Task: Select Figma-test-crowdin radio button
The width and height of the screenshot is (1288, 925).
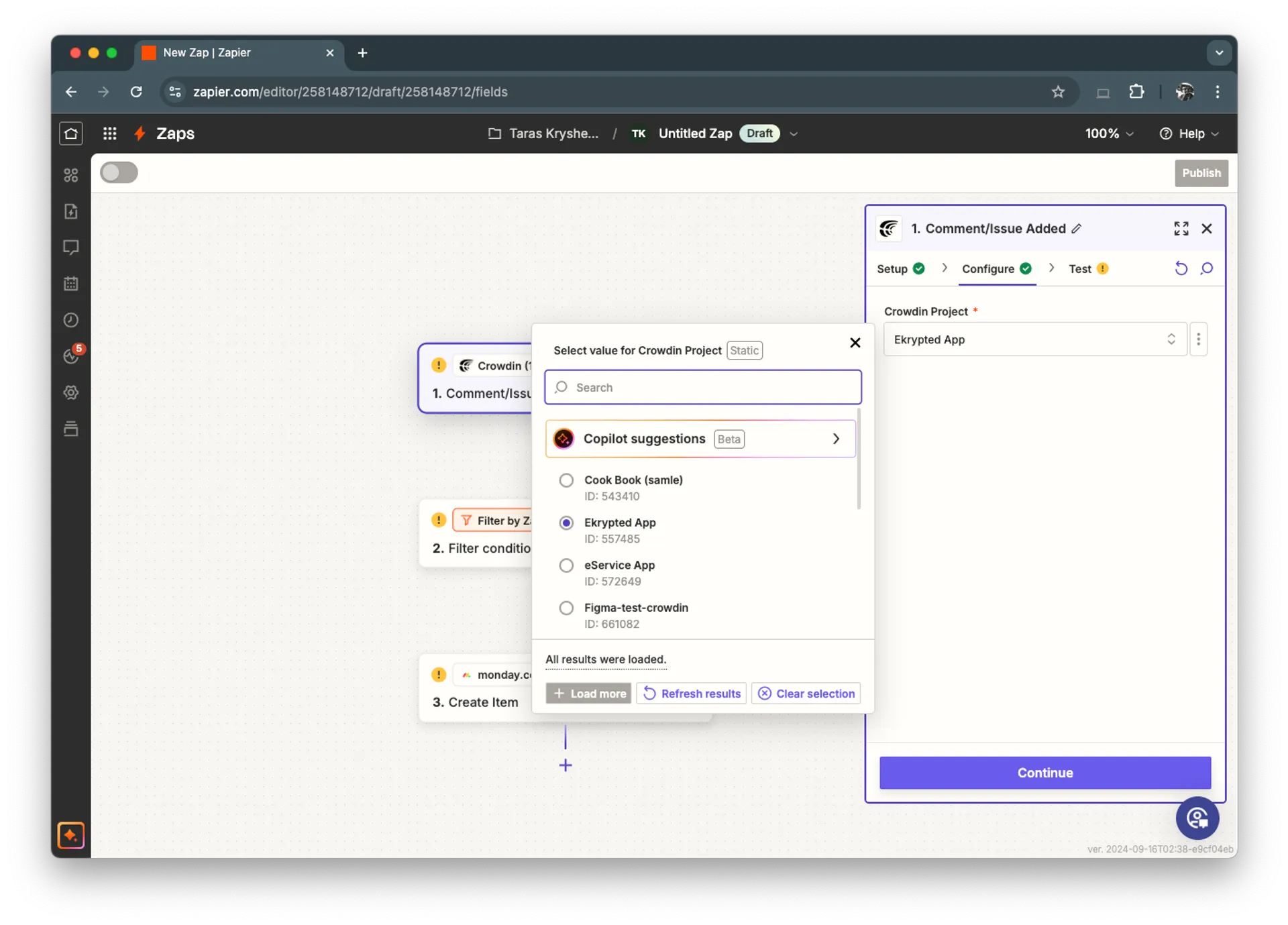Action: 566,607
